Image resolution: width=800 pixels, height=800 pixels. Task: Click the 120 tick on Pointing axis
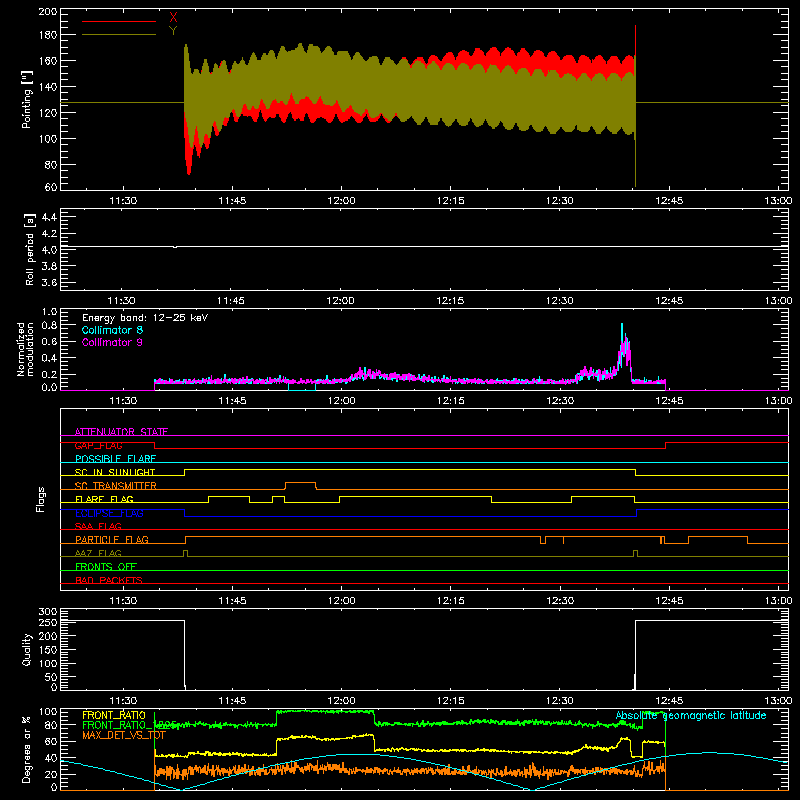pos(48,112)
